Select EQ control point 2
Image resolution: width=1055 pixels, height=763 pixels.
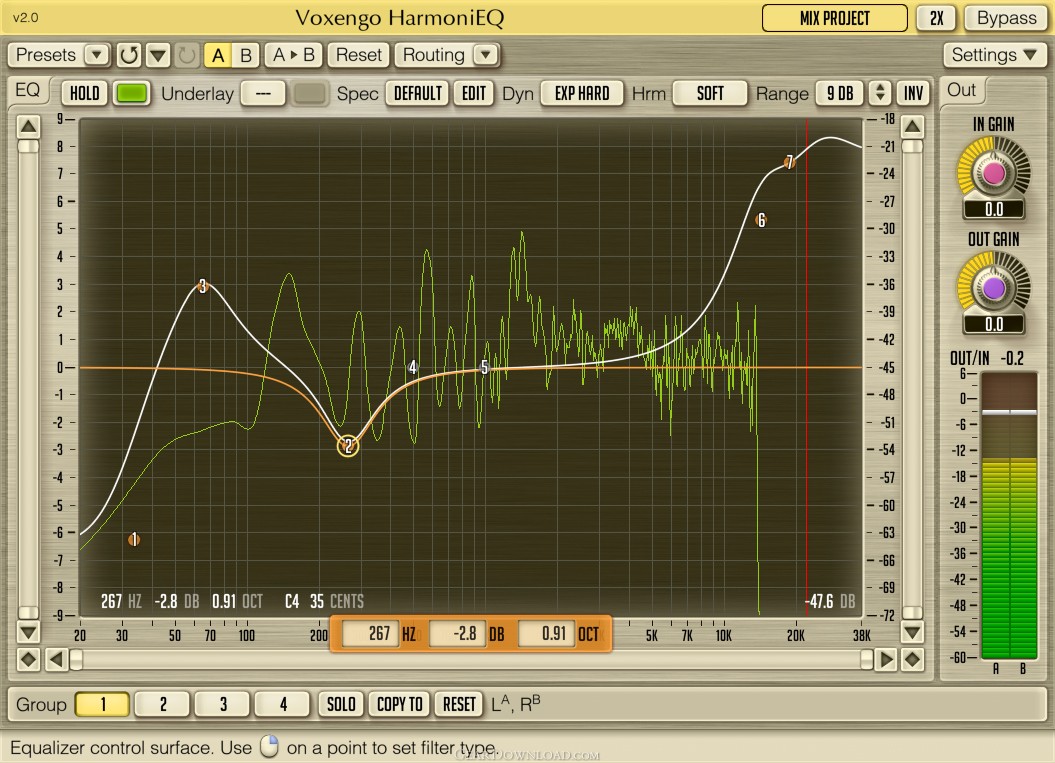(x=348, y=446)
